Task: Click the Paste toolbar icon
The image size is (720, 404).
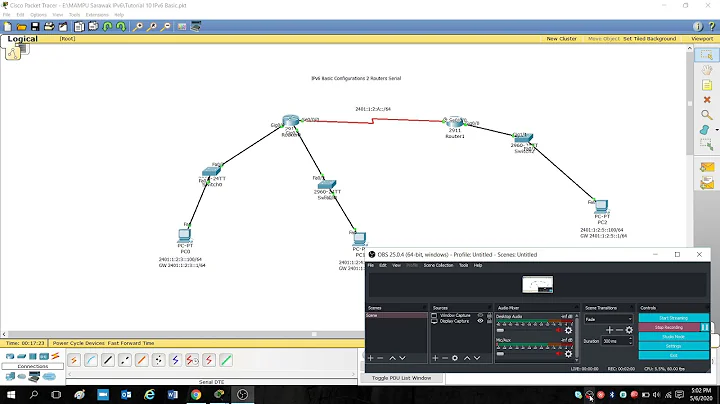Action: pyautogui.click(x=93, y=27)
